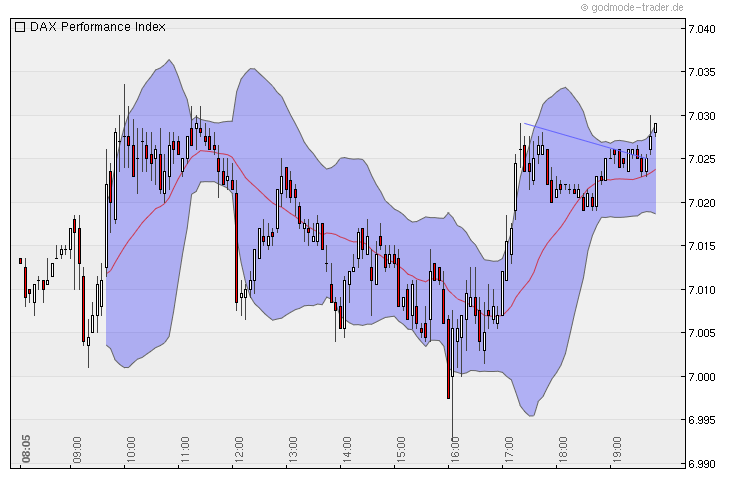
Task: Click the 17:00 time axis label
Action: (x=509, y=450)
